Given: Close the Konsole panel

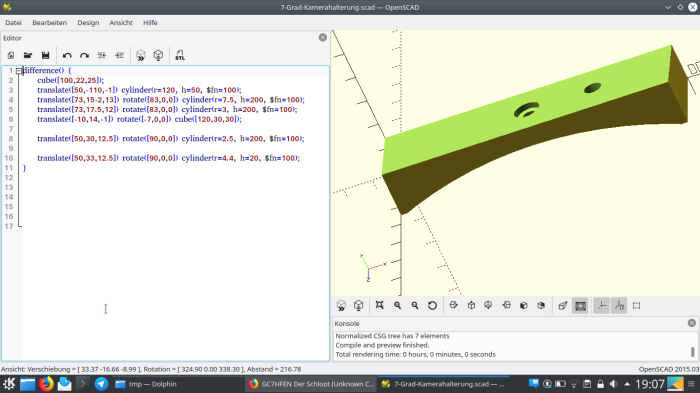Looking at the screenshot, I should click(x=692, y=323).
